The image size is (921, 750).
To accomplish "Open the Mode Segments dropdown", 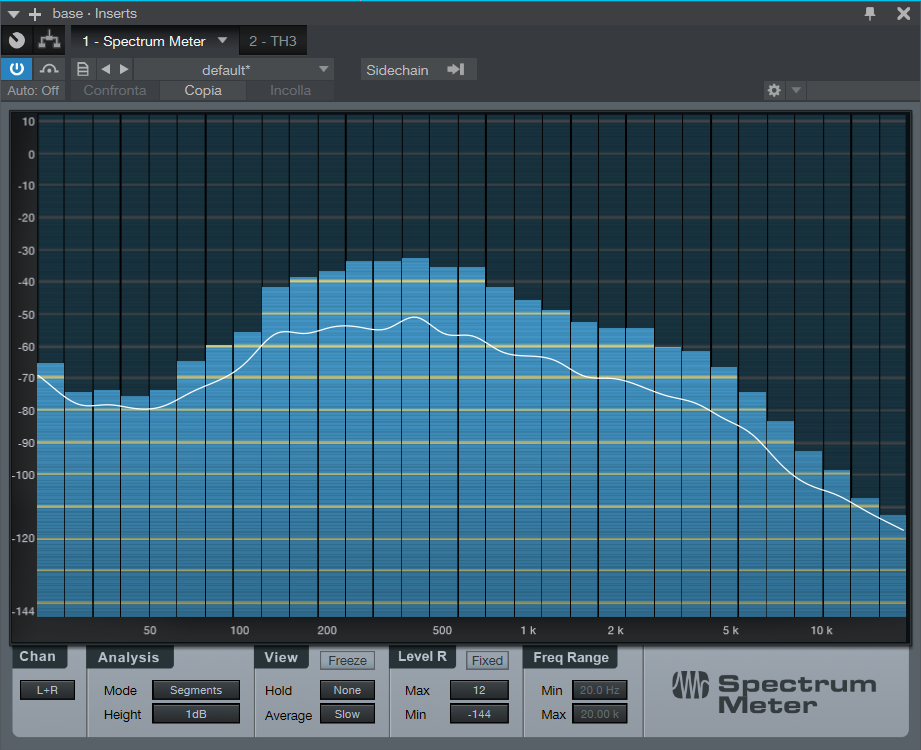I will [x=195, y=690].
